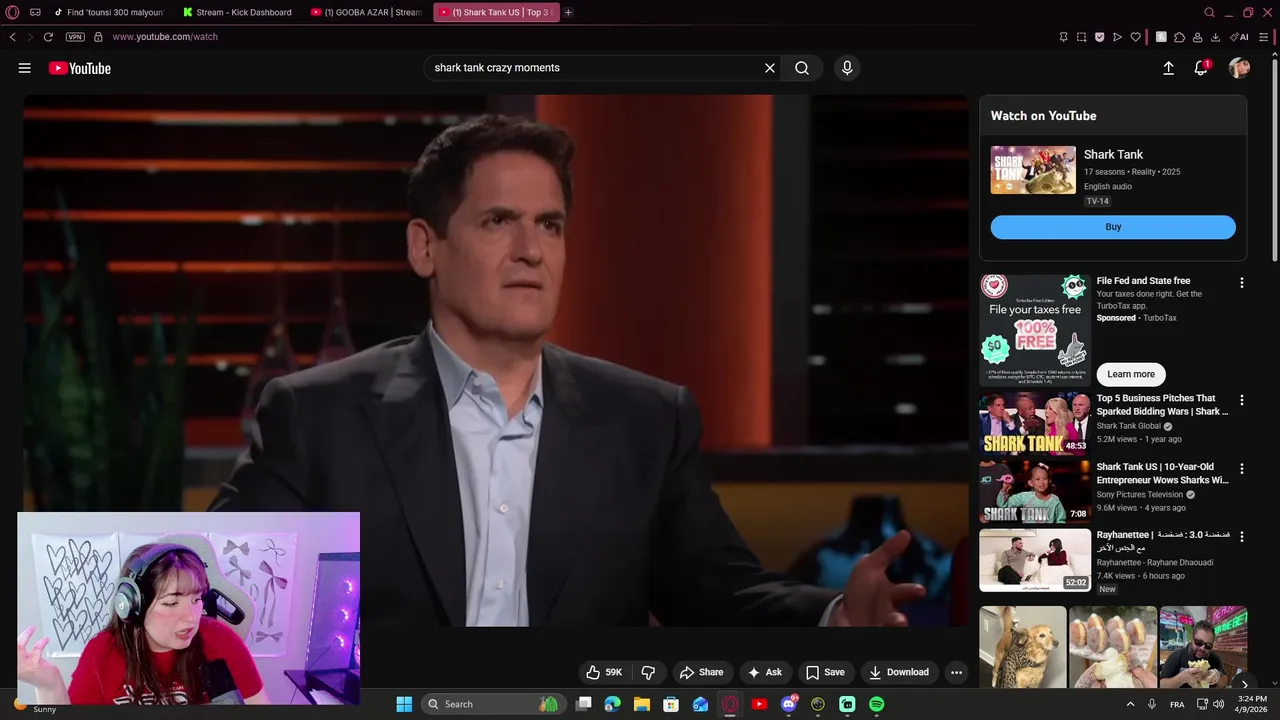The height and width of the screenshot is (720, 1280).
Task: Switch to GOOBA AZAR Stream tab
Action: coord(366,12)
